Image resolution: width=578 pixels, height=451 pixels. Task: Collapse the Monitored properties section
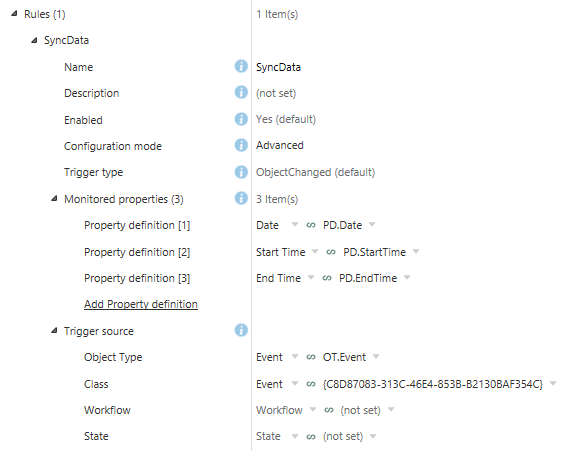click(x=54, y=198)
